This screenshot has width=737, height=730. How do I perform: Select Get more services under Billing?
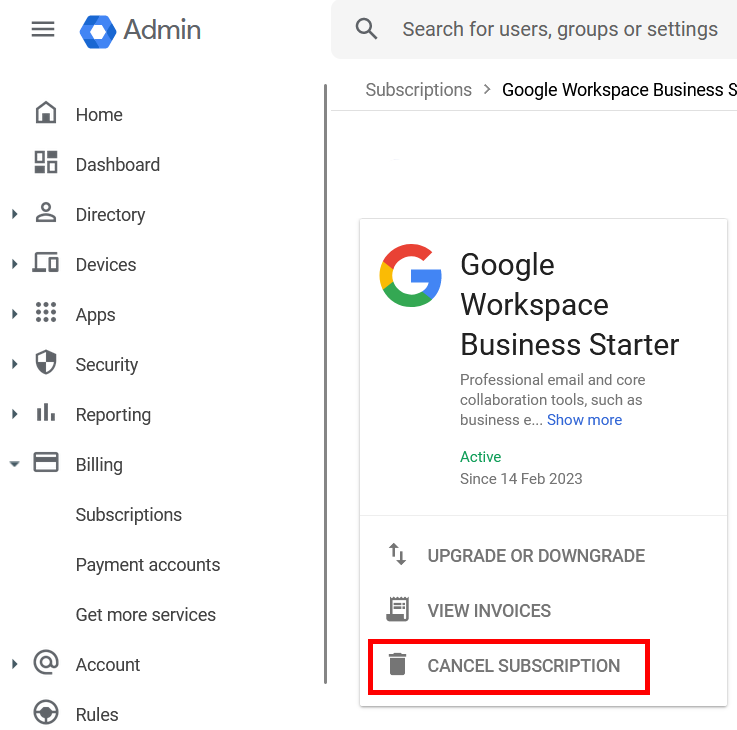[x=146, y=614]
